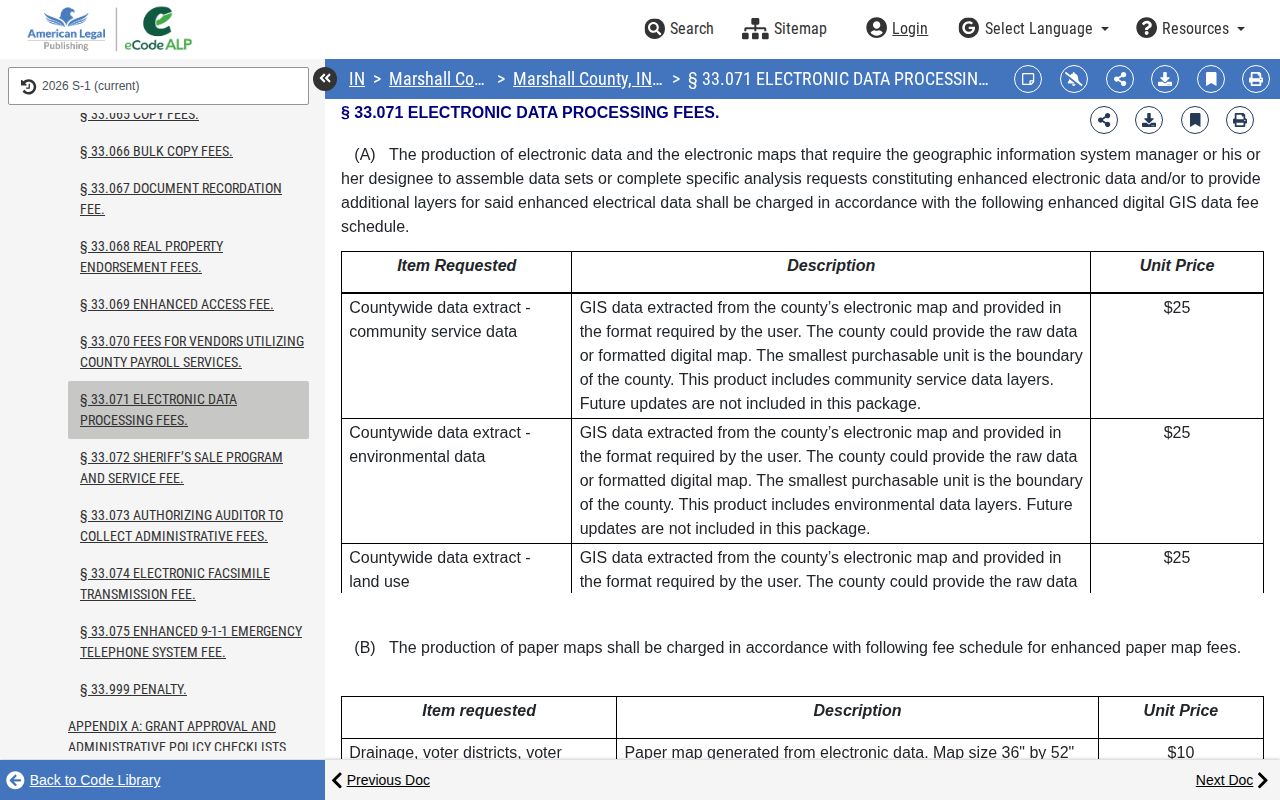Open § 33.067 Document Recordation Fee

click(x=181, y=199)
